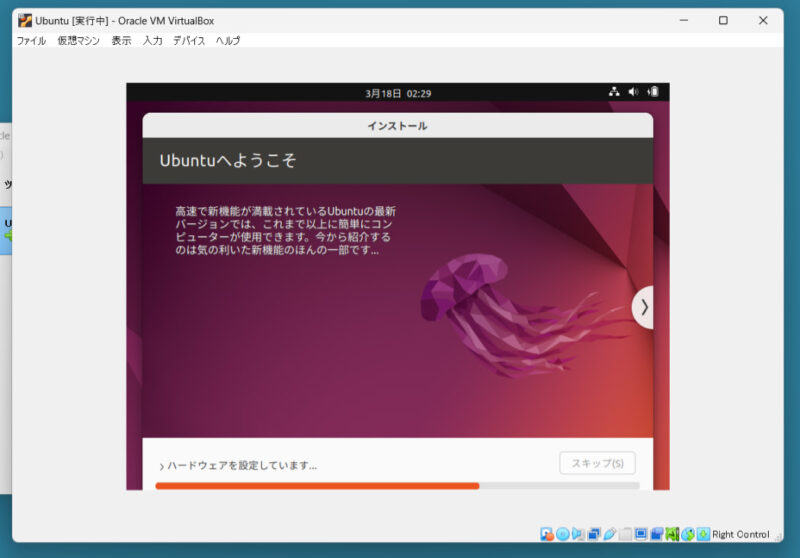Click the スキップ(S) button

point(597,463)
